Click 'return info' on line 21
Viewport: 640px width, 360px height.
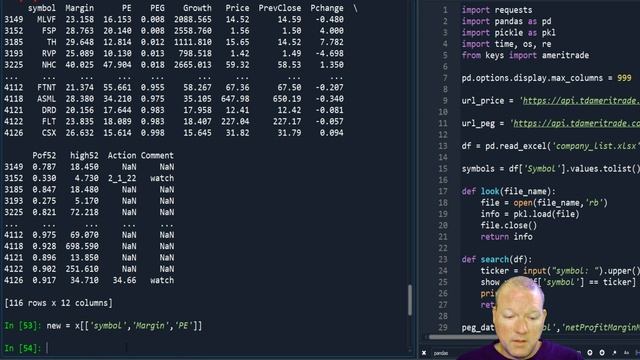coord(506,237)
